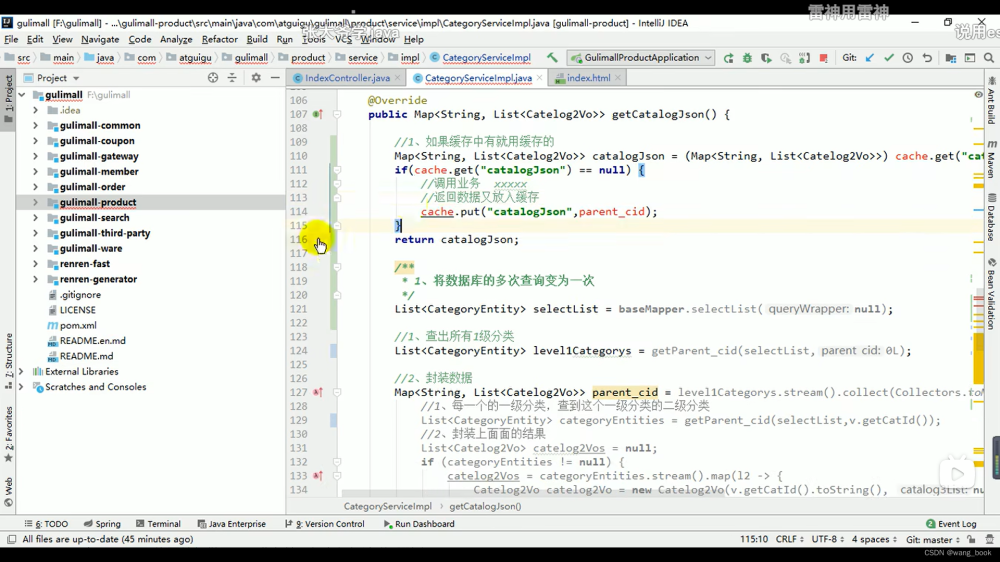Collapse all nodes in Project panel
This screenshot has height=562, width=1000.
pyautogui.click(x=232, y=78)
